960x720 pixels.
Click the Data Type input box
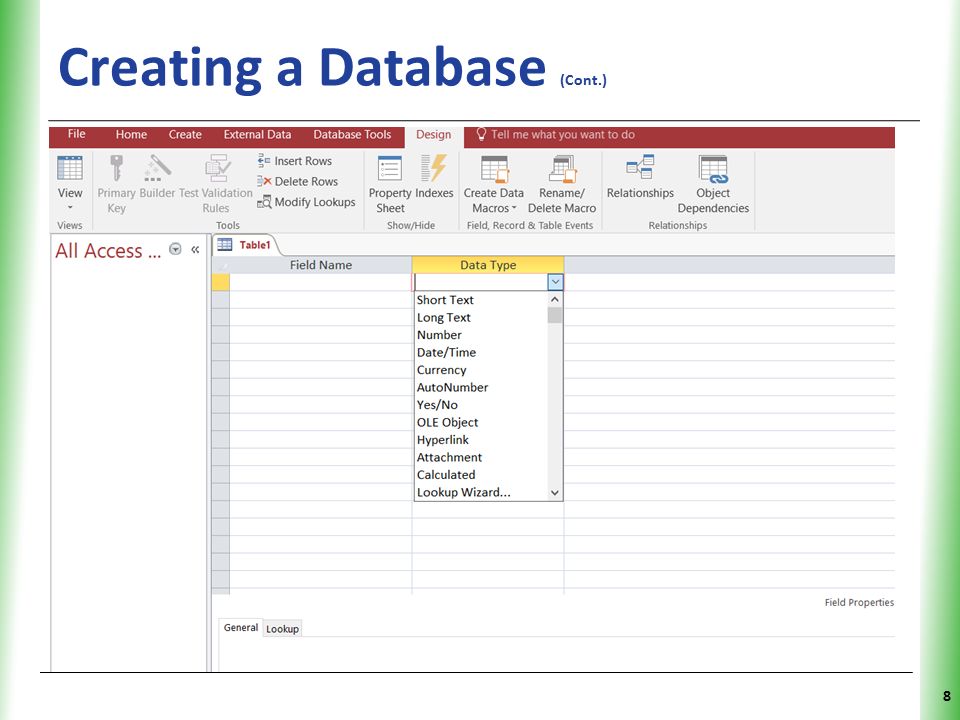click(481, 282)
